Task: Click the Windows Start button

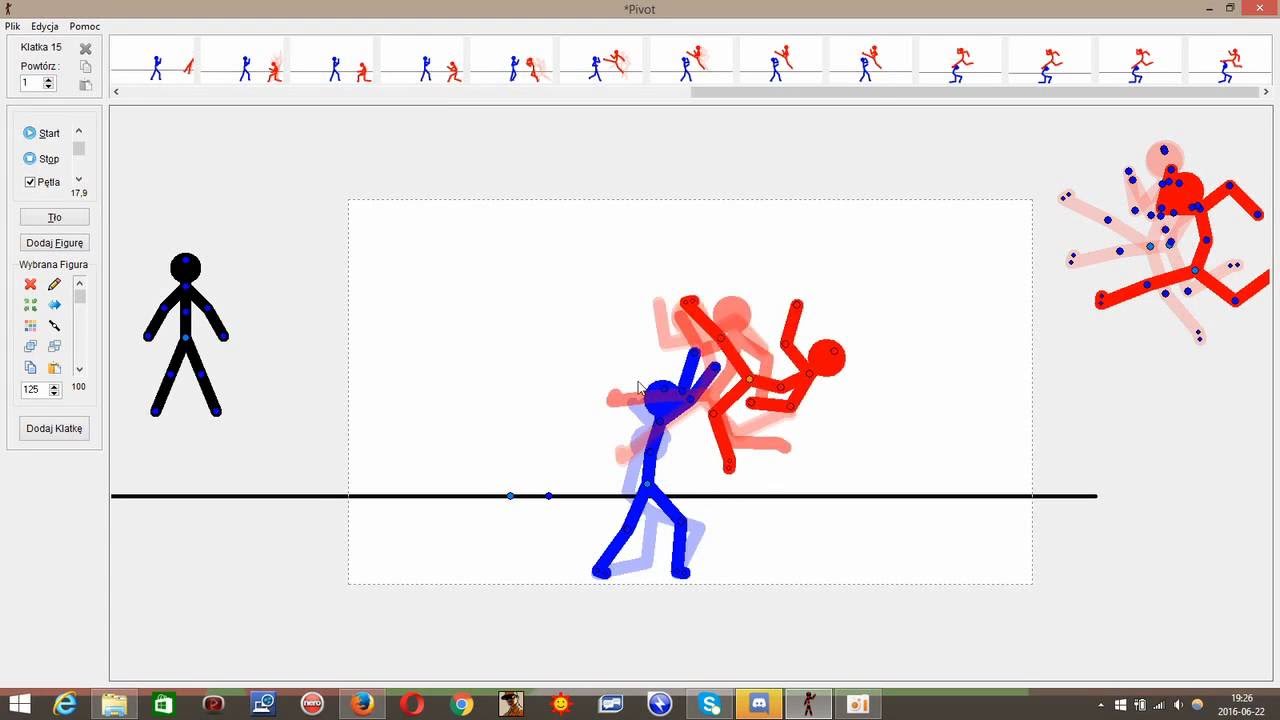Action: (x=18, y=704)
